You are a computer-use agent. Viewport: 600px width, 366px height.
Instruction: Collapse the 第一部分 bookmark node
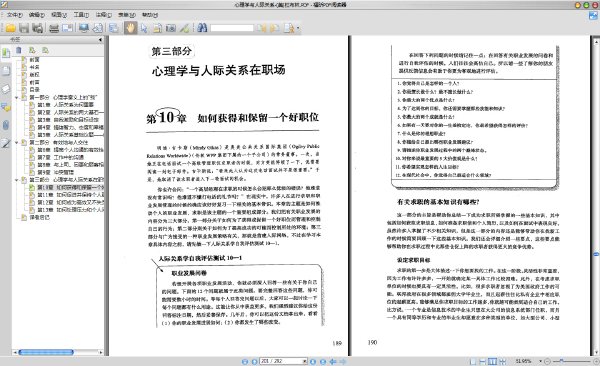(16, 98)
